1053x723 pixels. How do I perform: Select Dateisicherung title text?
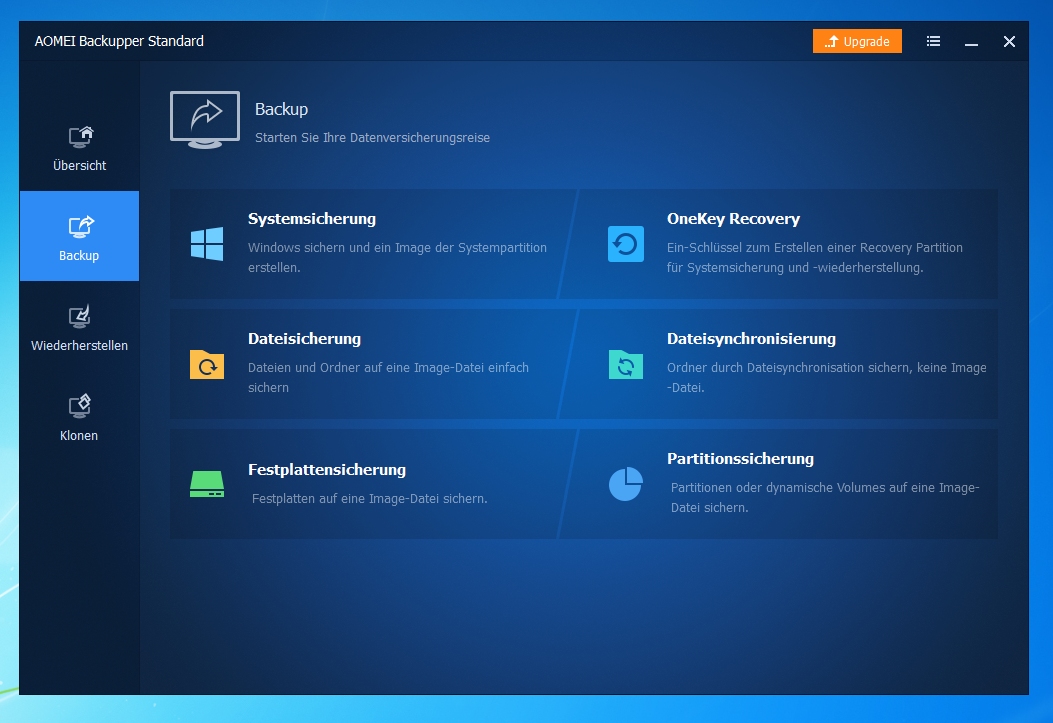coord(304,339)
